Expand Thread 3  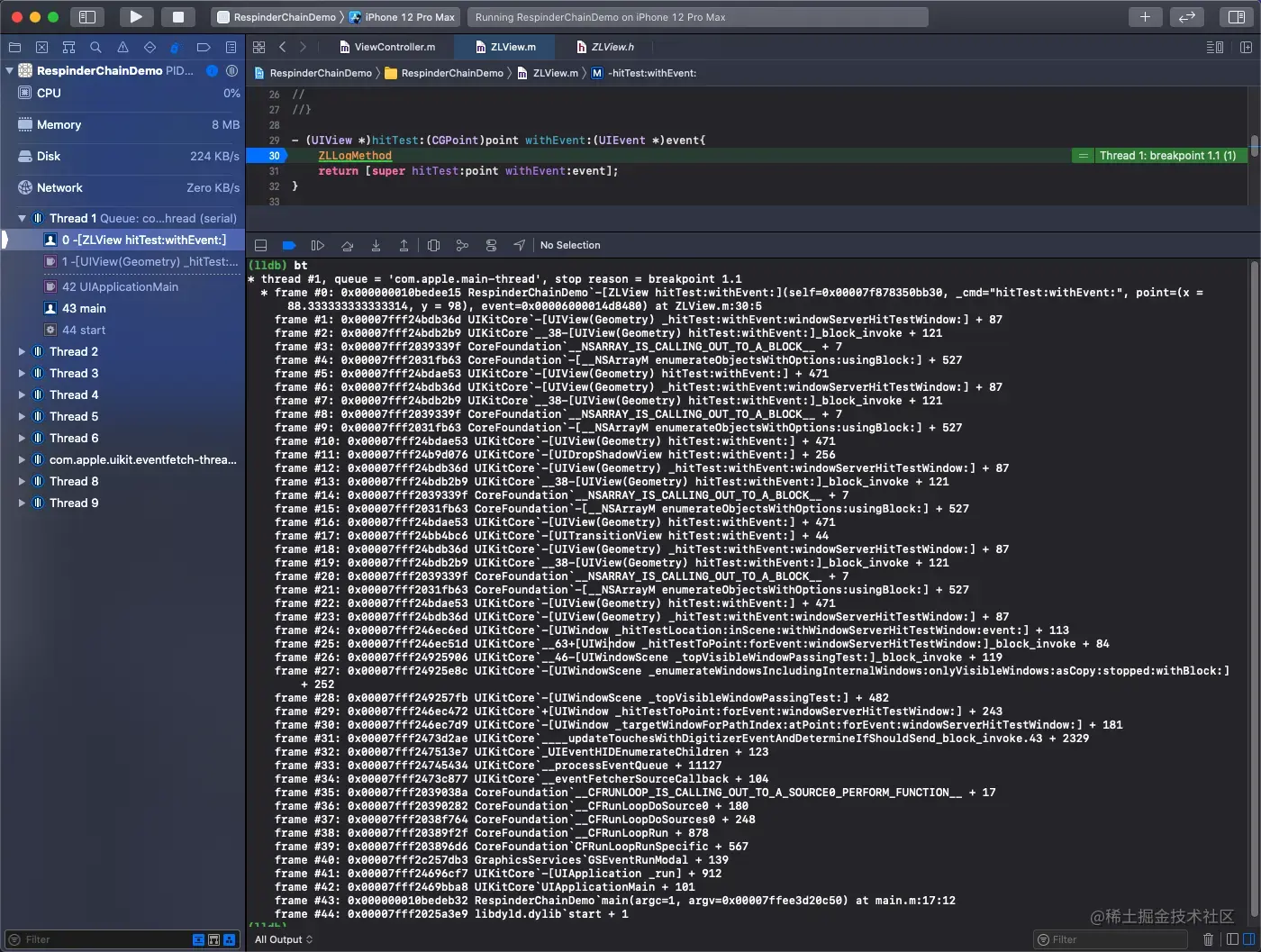tap(22, 373)
